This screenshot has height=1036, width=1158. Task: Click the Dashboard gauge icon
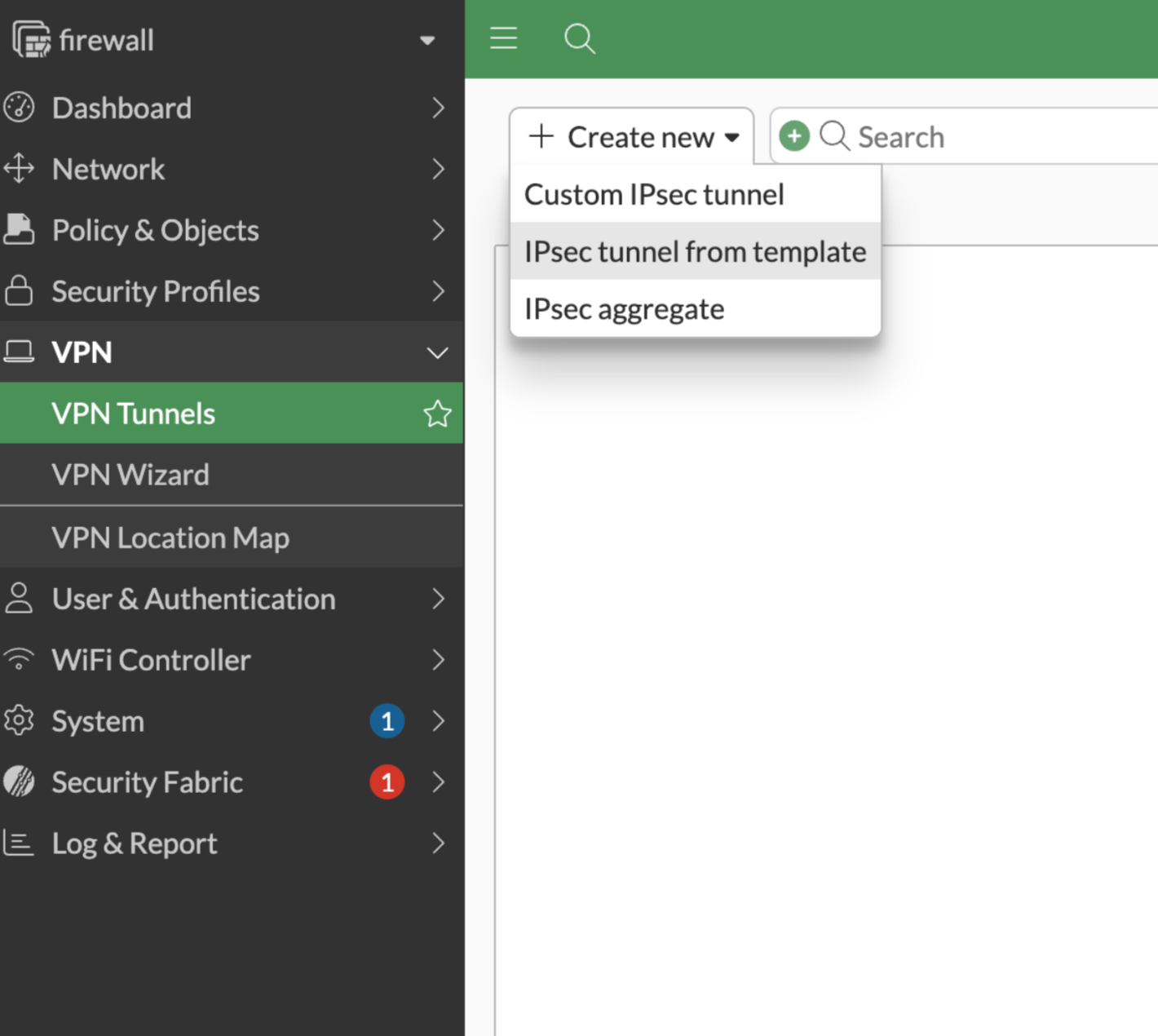20,107
